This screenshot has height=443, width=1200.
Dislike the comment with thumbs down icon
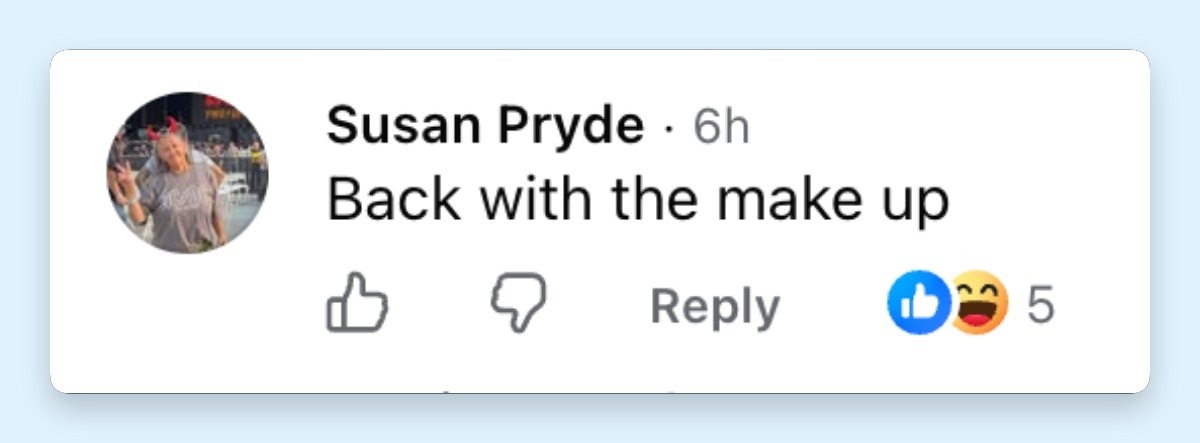(518, 305)
